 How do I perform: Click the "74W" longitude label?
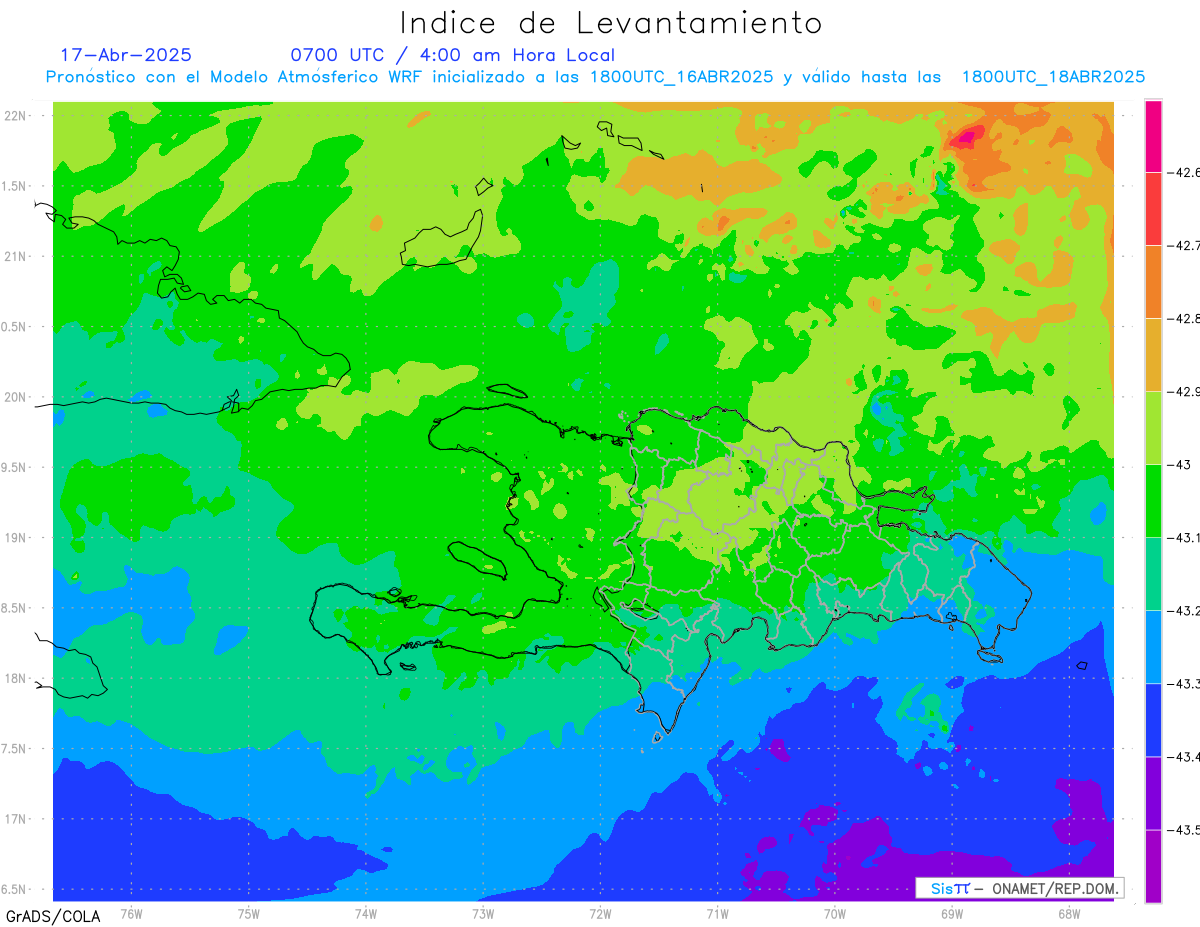click(x=365, y=913)
